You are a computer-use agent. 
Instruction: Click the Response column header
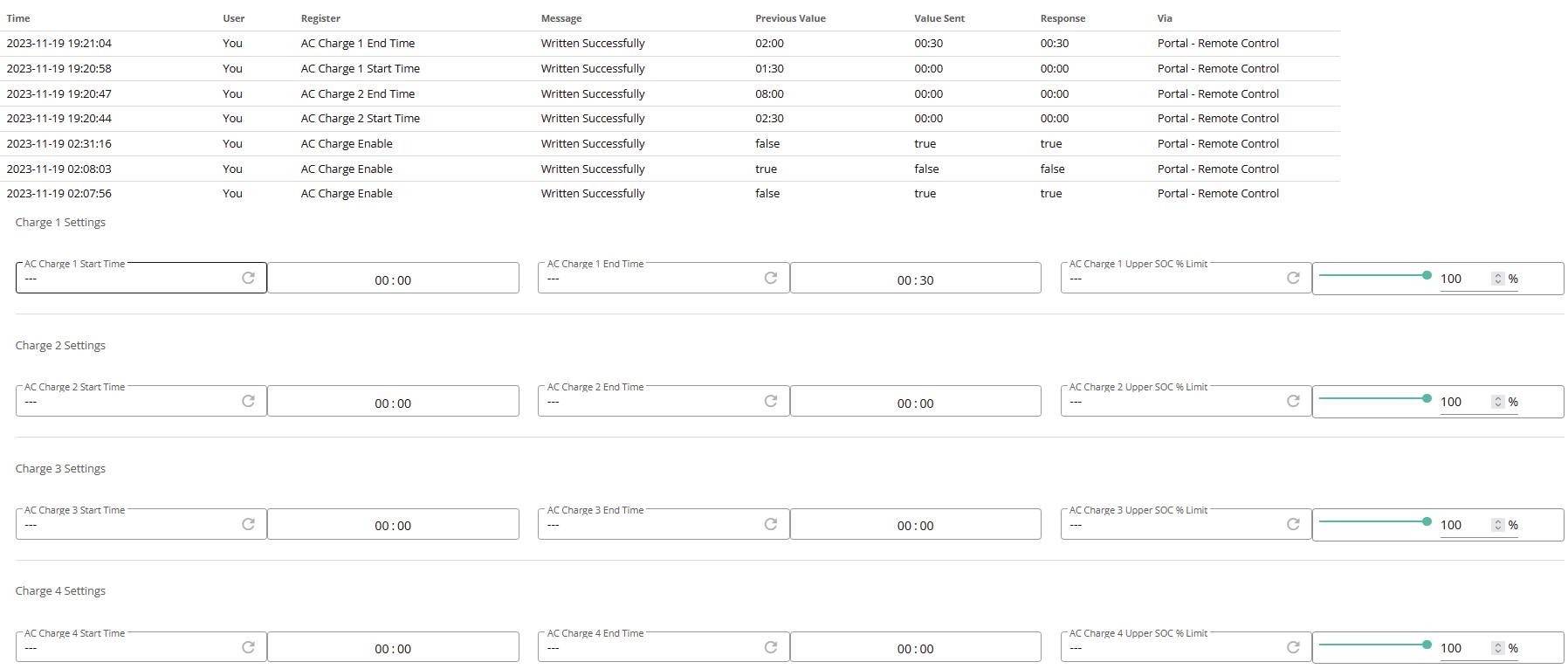[1063, 18]
